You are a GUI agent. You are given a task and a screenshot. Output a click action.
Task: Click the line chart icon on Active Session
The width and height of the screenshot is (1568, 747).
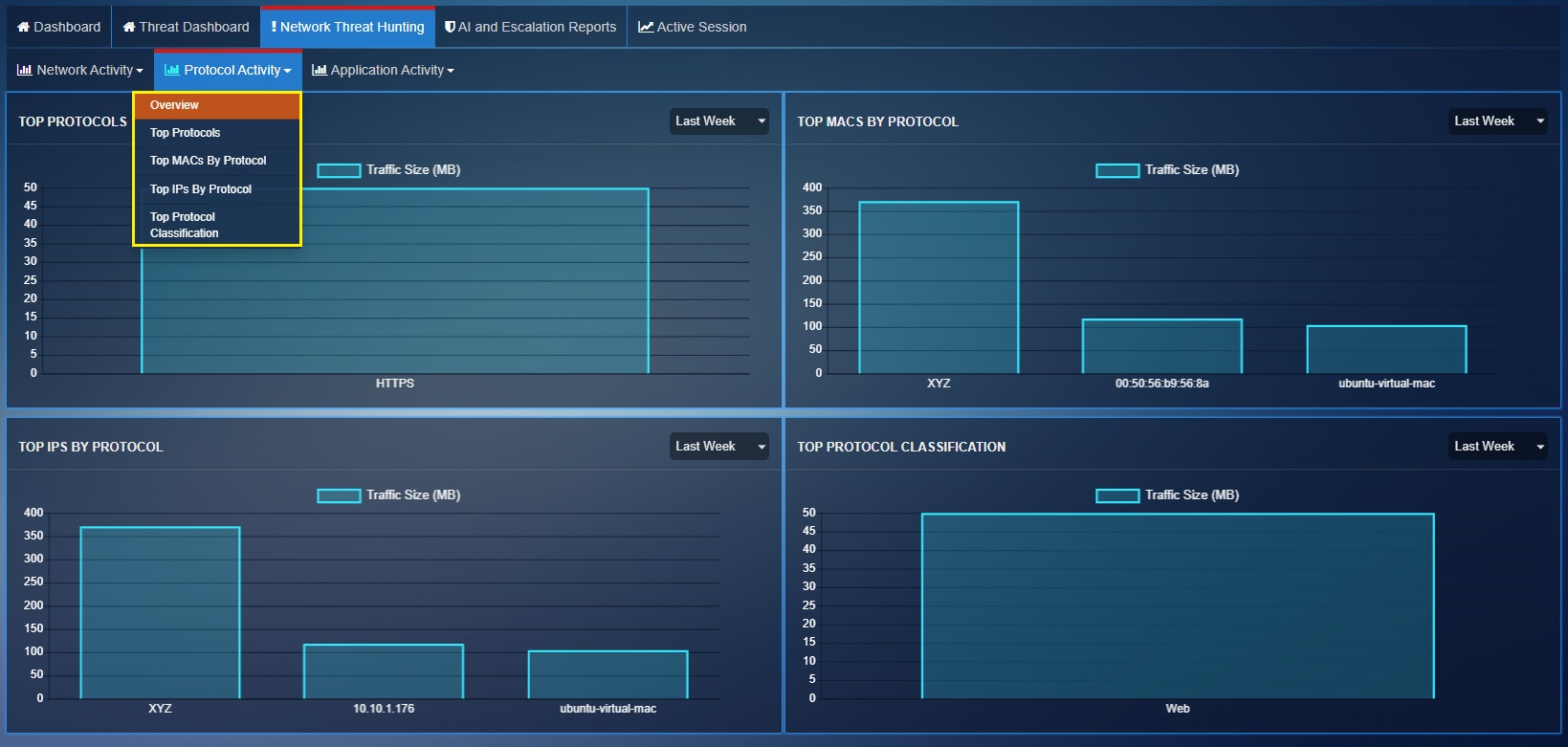(646, 27)
